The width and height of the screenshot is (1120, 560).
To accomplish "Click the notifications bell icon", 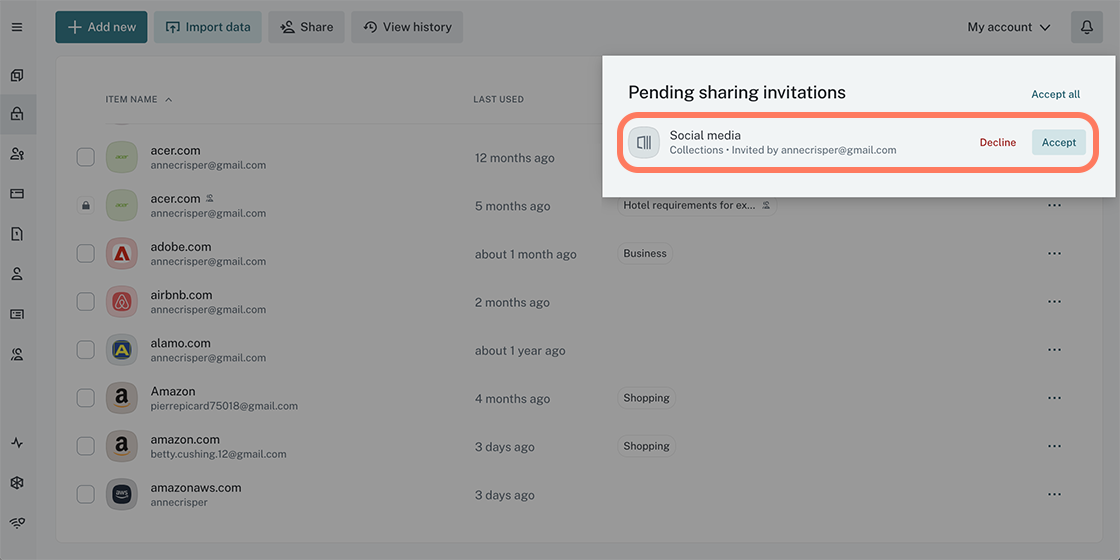I will pos(1087,27).
